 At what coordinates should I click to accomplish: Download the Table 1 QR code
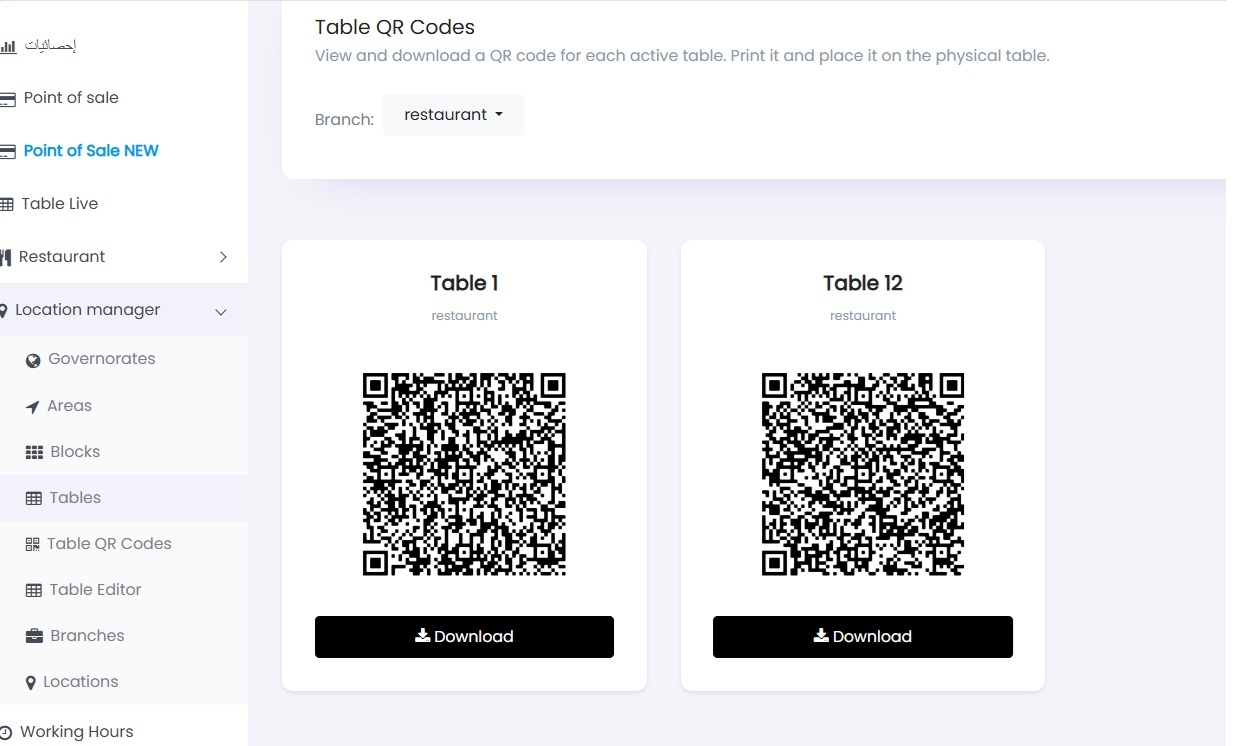coord(464,637)
